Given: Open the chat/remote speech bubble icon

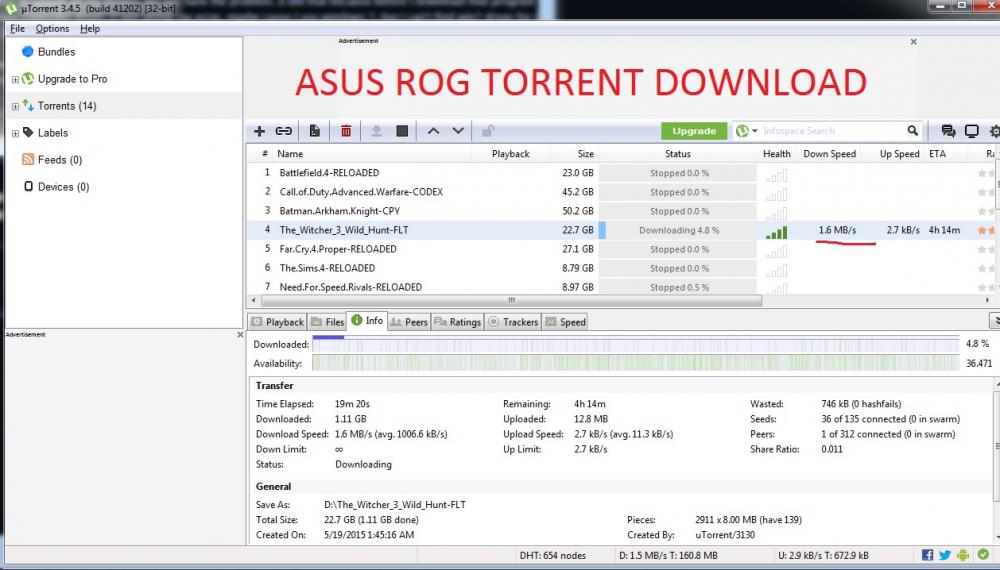Looking at the screenshot, I should point(948,131).
